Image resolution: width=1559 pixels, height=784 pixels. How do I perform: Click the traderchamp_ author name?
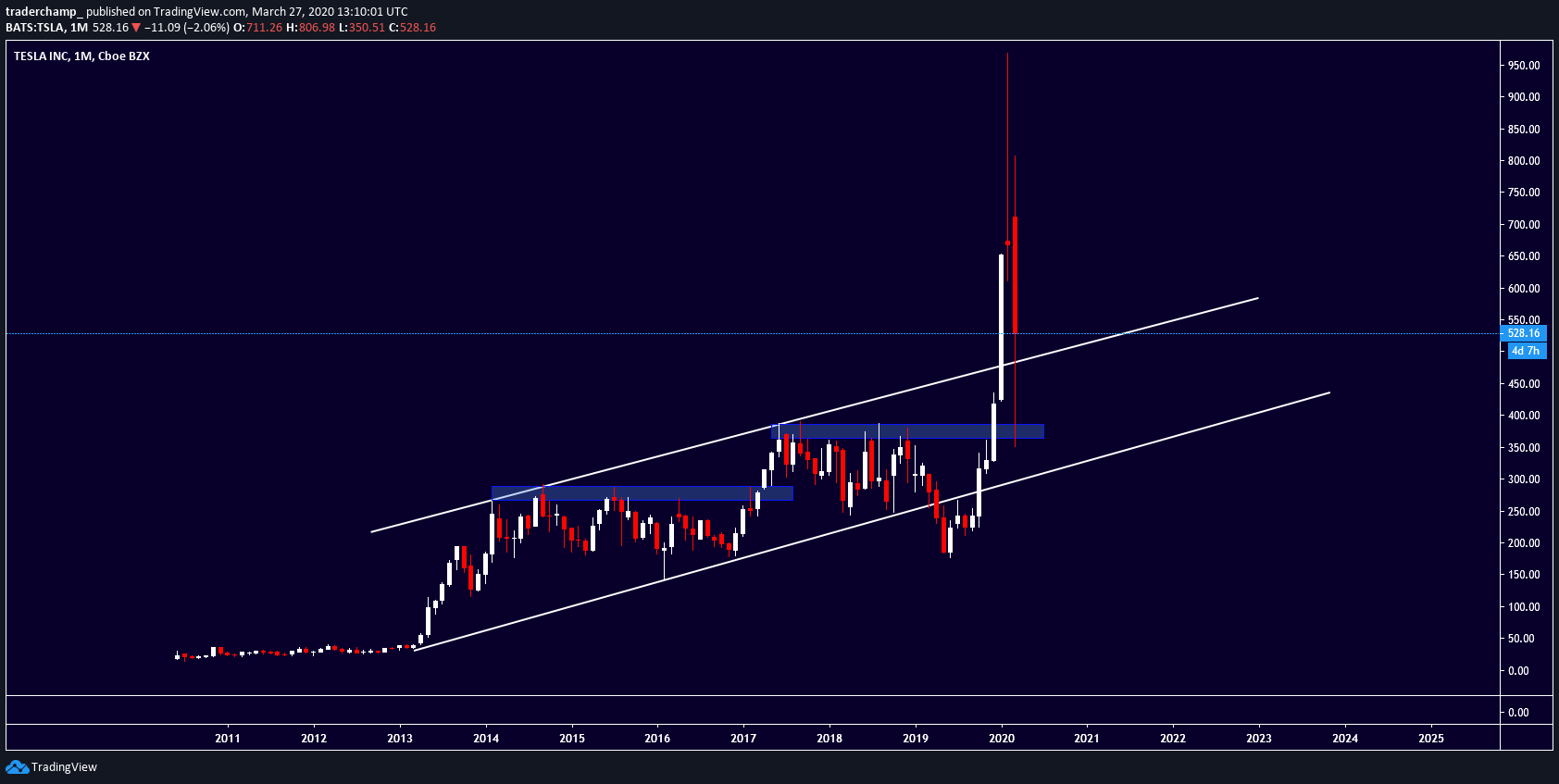point(44,12)
